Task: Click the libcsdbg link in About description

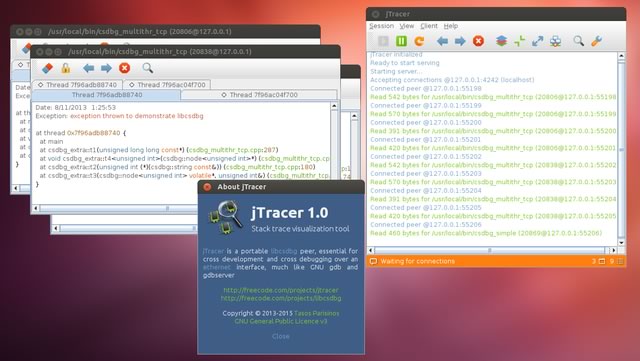Action: click(284, 251)
